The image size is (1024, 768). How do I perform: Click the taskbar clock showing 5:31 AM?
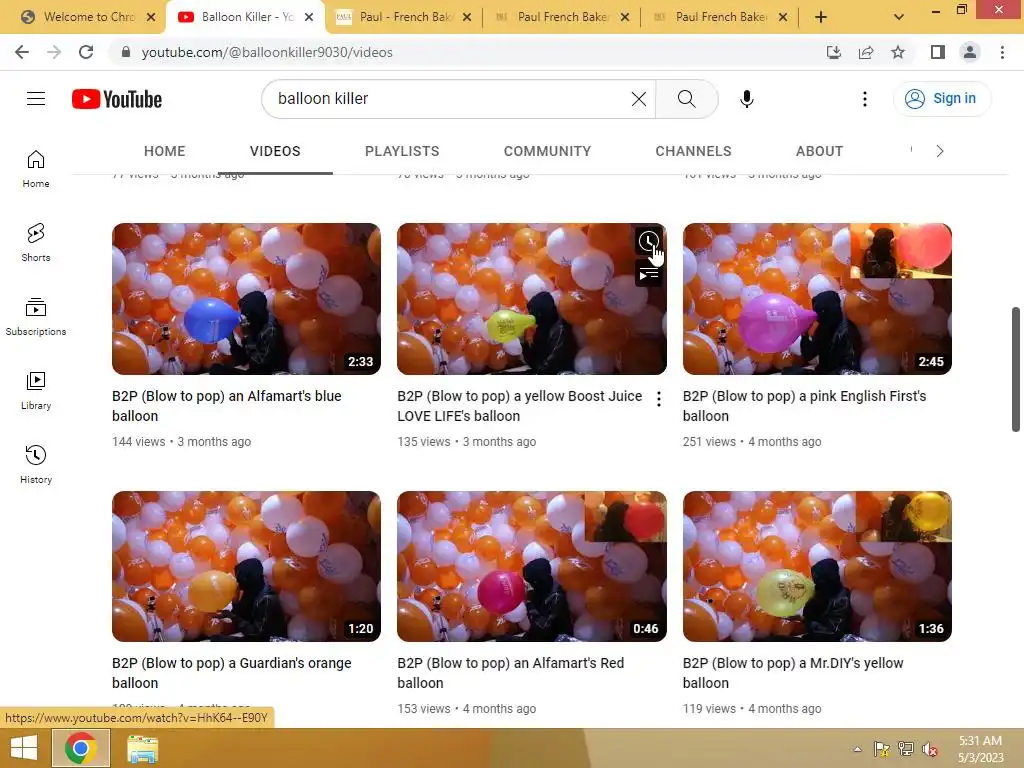click(x=980, y=749)
